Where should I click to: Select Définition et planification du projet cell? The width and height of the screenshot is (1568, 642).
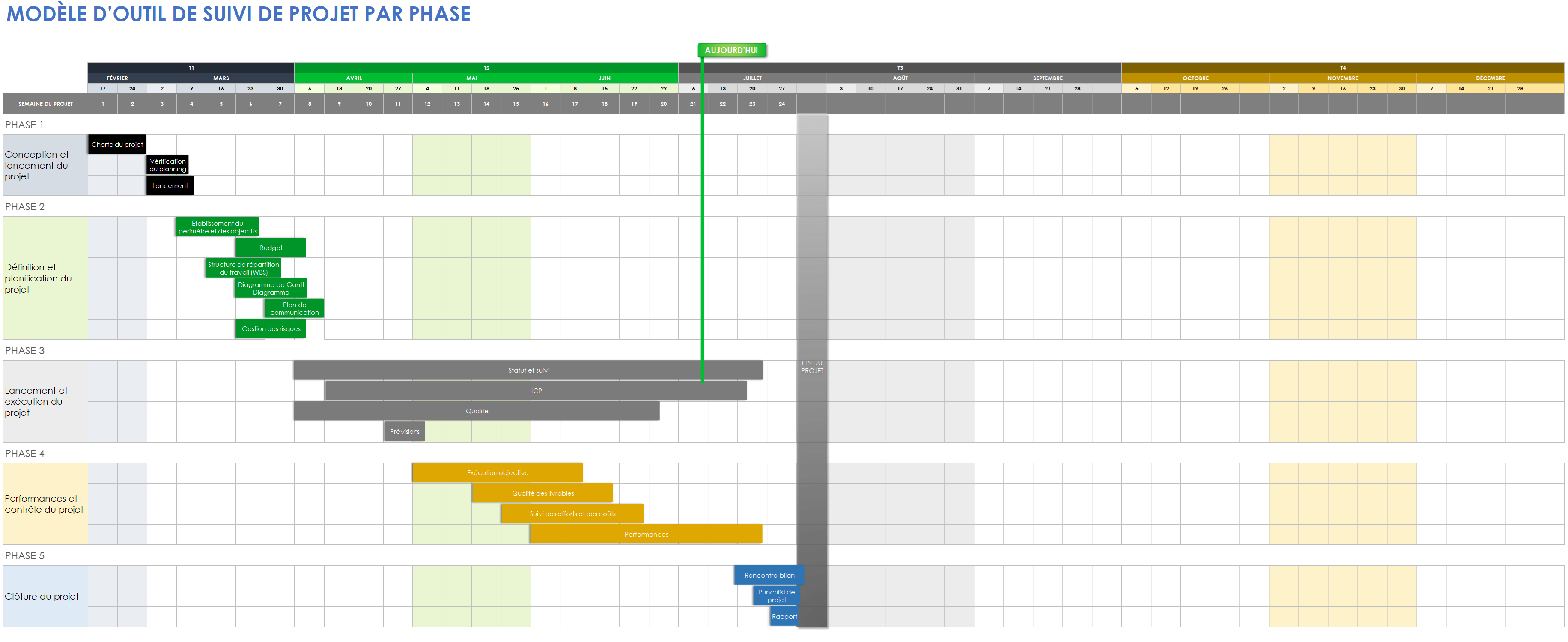46,278
